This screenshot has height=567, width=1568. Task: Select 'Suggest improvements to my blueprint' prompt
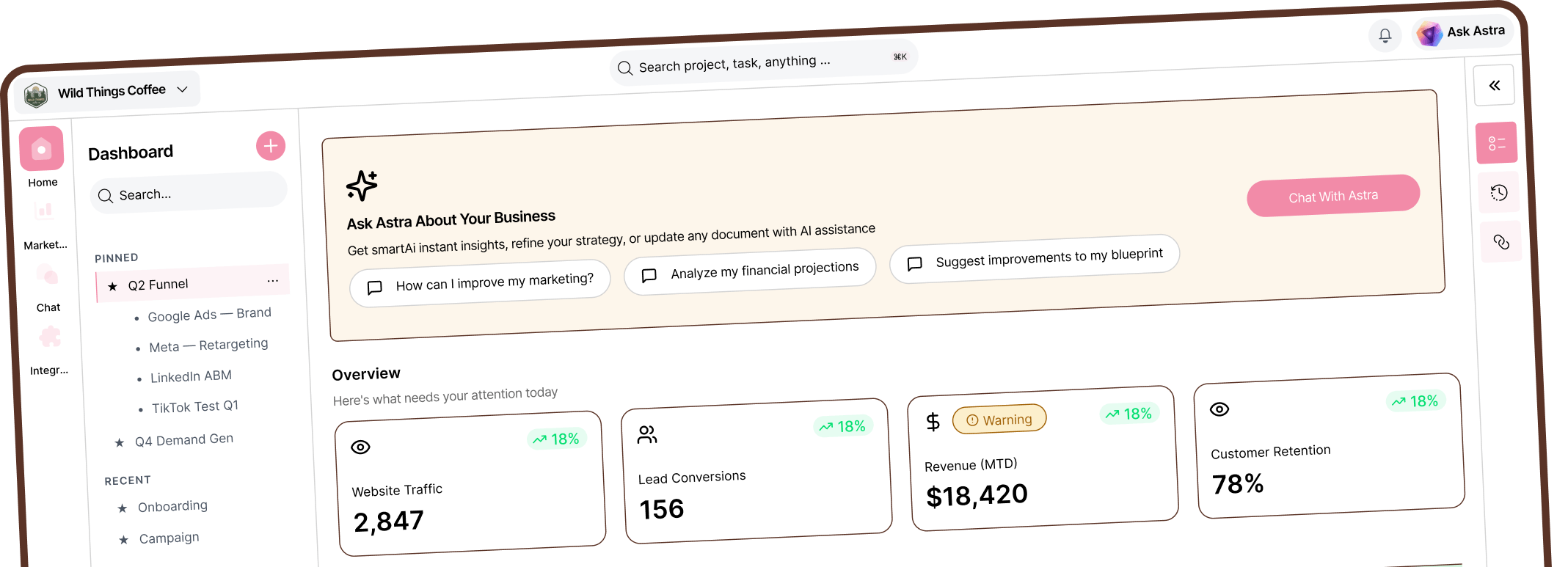pos(1035,258)
